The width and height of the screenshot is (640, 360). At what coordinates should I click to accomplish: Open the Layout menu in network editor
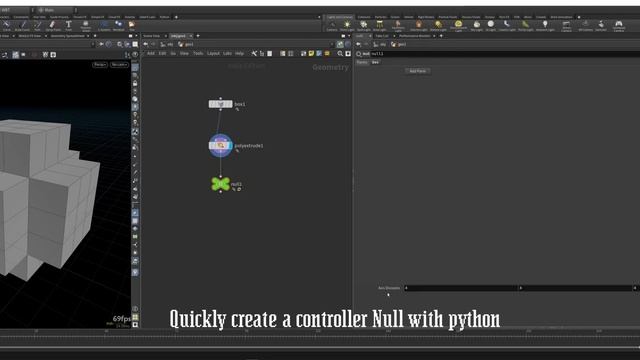(213, 53)
